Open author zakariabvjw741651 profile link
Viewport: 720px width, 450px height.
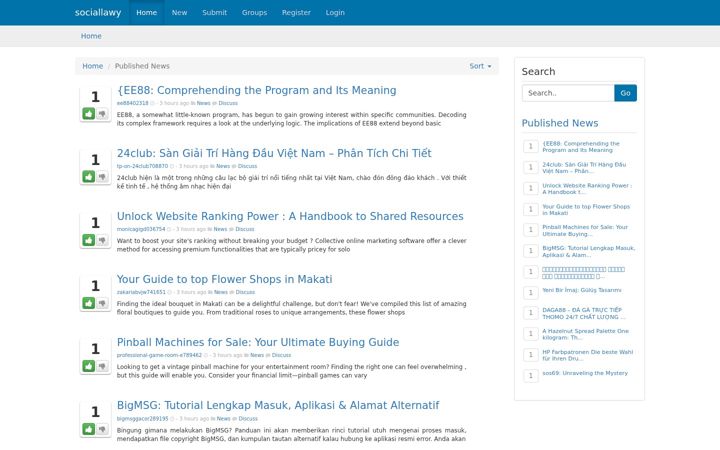[141, 292]
